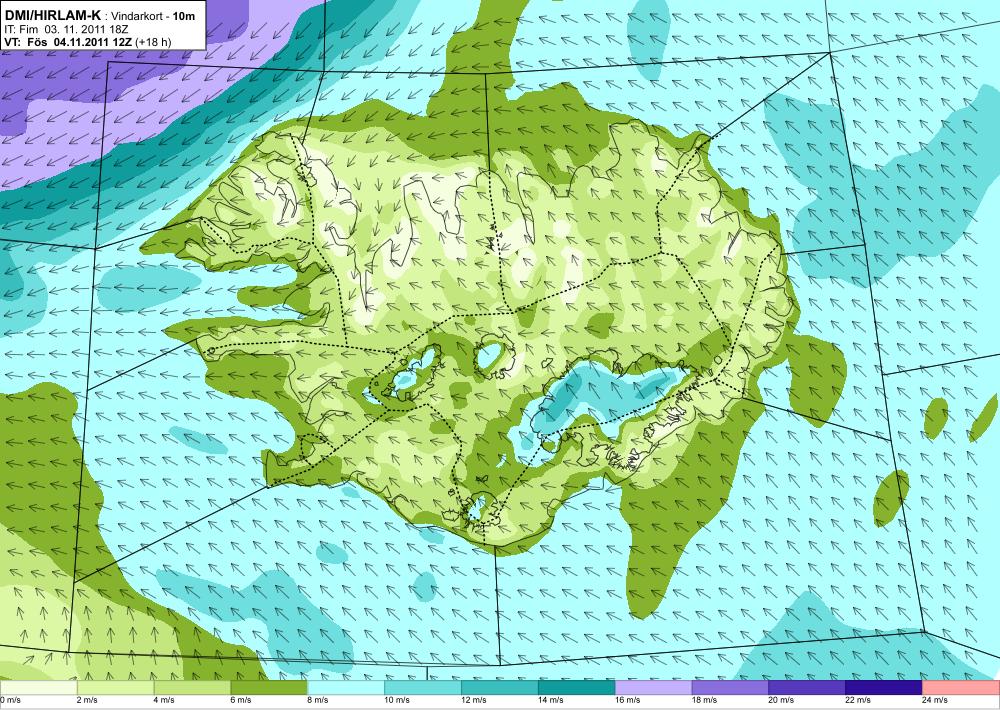
Task: Click the '2 m/s' legend label
Action: tap(87, 700)
